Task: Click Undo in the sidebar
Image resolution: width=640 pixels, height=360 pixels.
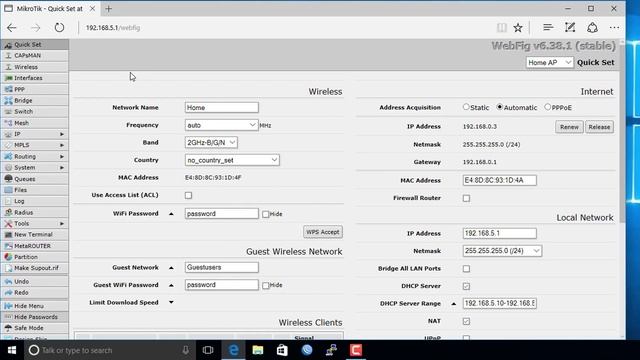Action: tap(34, 282)
